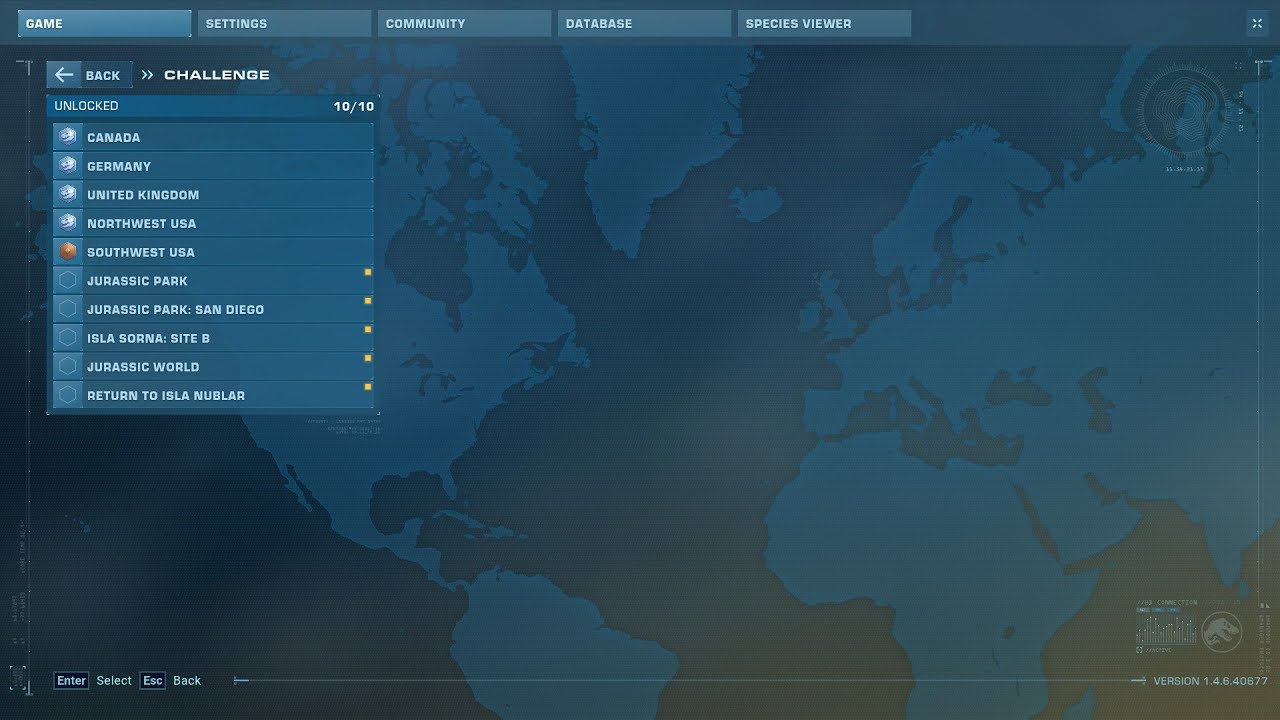Click yellow marker on Jurassic World row
This screenshot has height=720, width=1280.
(368, 358)
